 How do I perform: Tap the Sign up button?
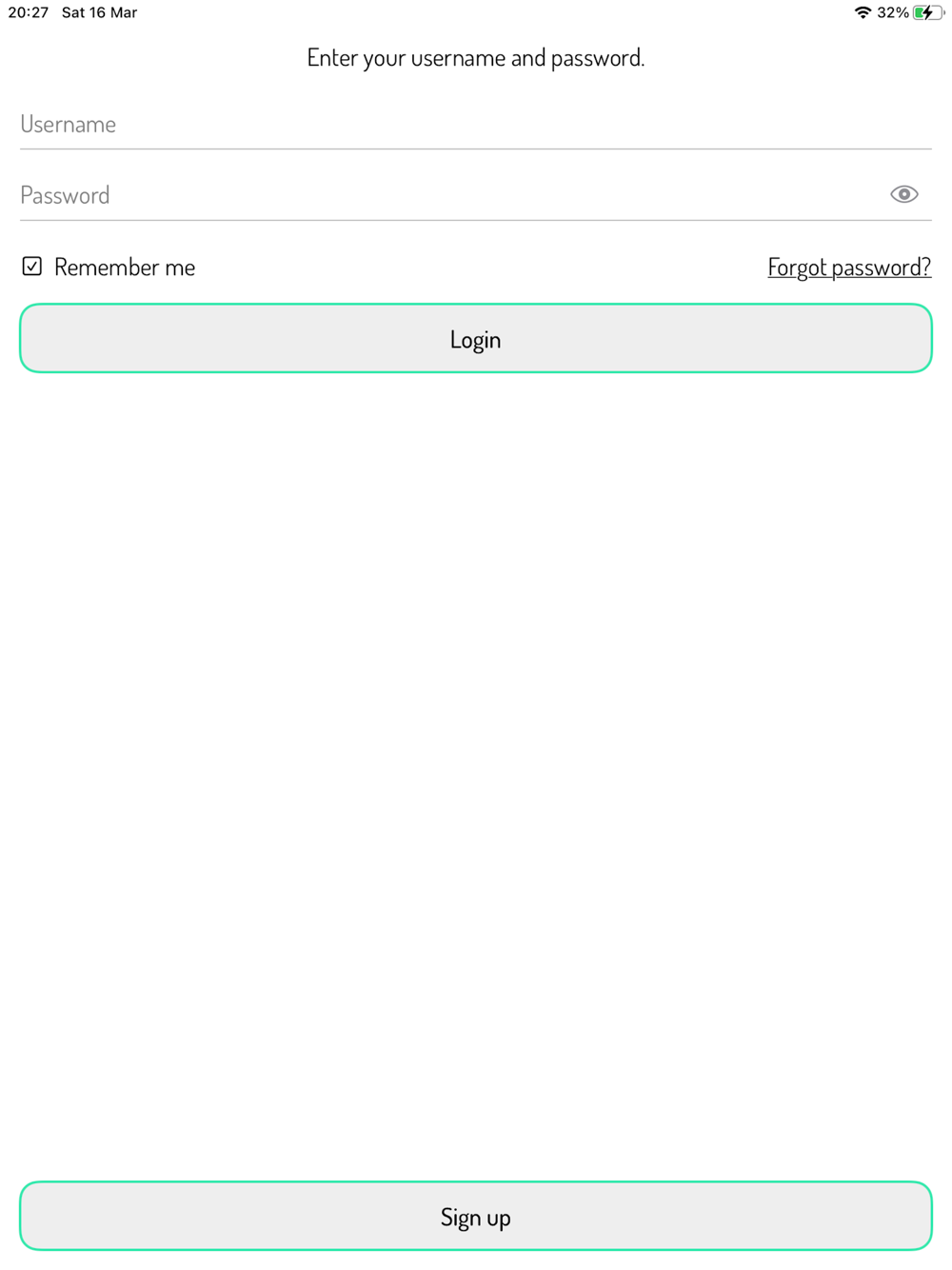pos(476,1217)
